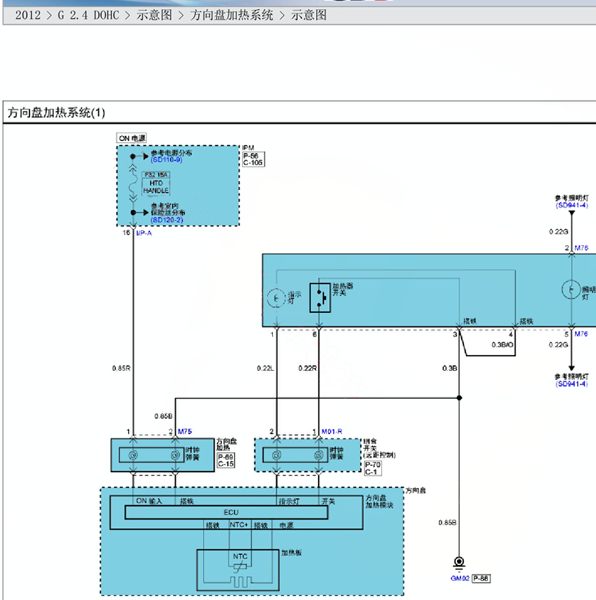596x600 pixels.
Task: Click the HTD HANDLE fuse name
Action: [156, 187]
